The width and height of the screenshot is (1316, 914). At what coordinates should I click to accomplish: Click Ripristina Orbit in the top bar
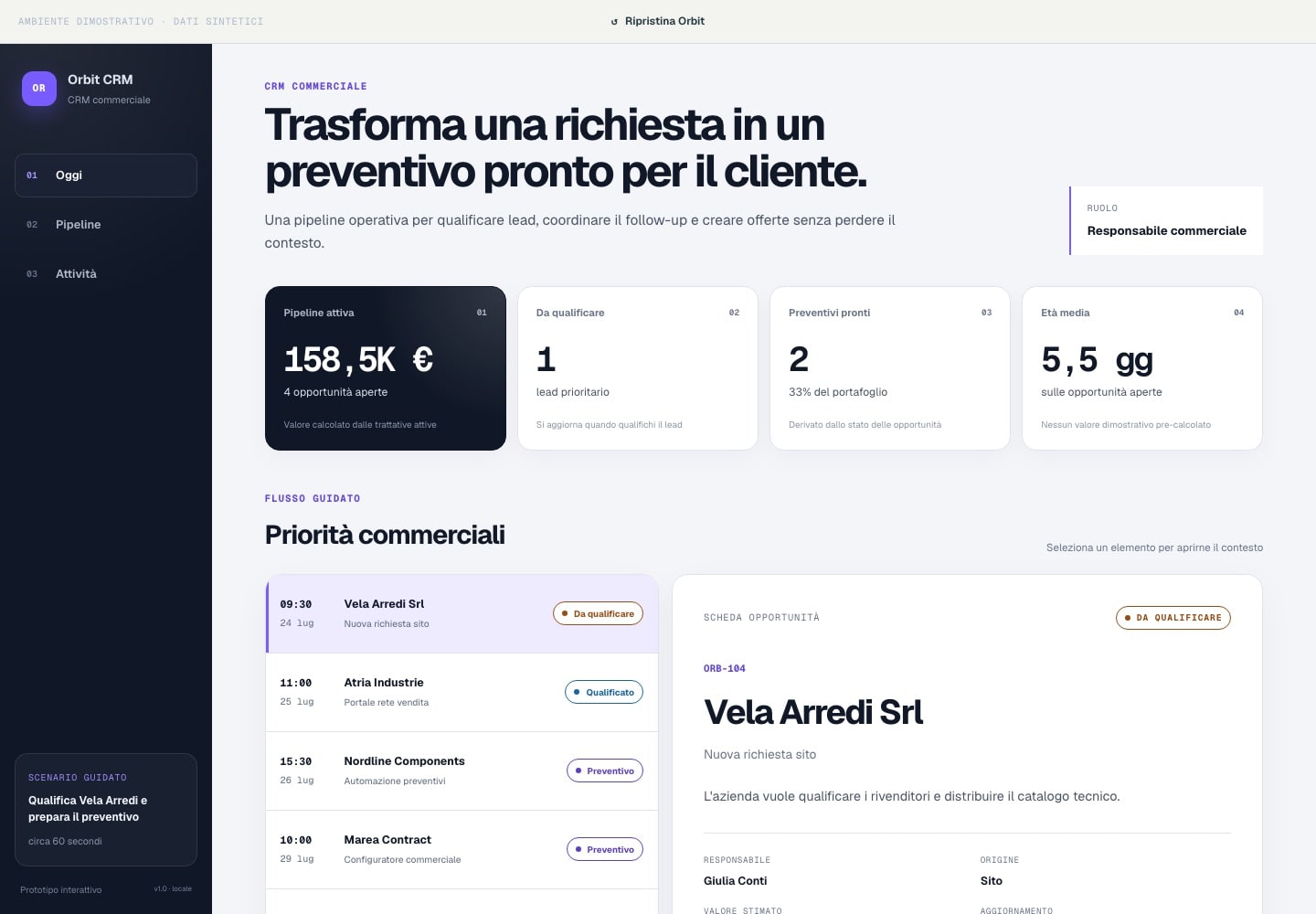tap(658, 21)
